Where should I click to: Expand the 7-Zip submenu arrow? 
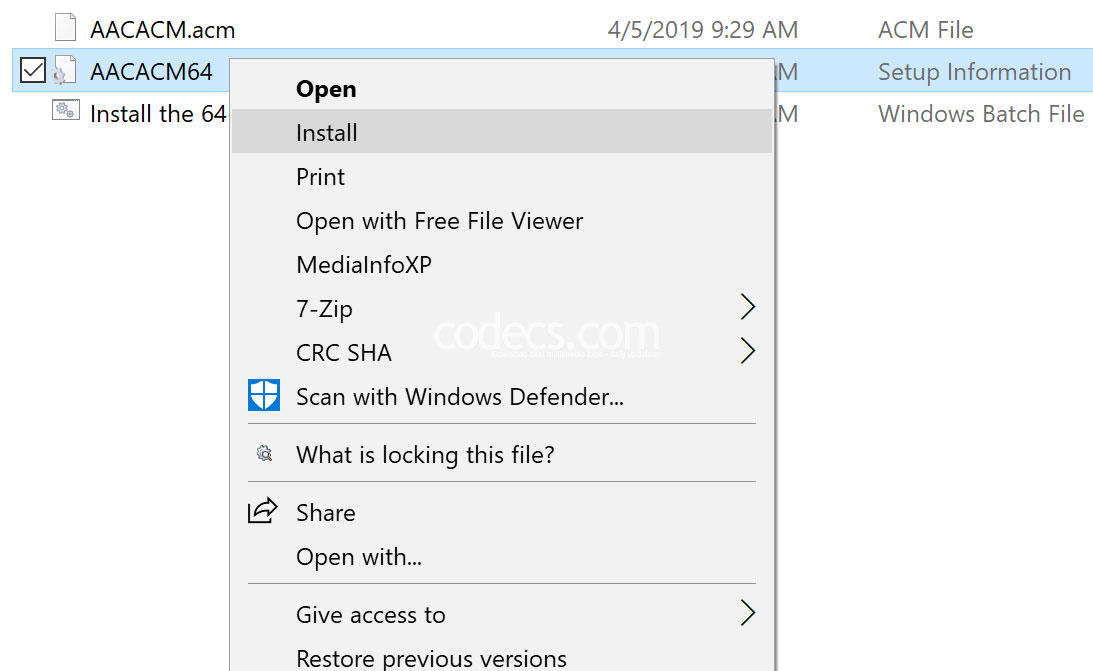coord(747,307)
